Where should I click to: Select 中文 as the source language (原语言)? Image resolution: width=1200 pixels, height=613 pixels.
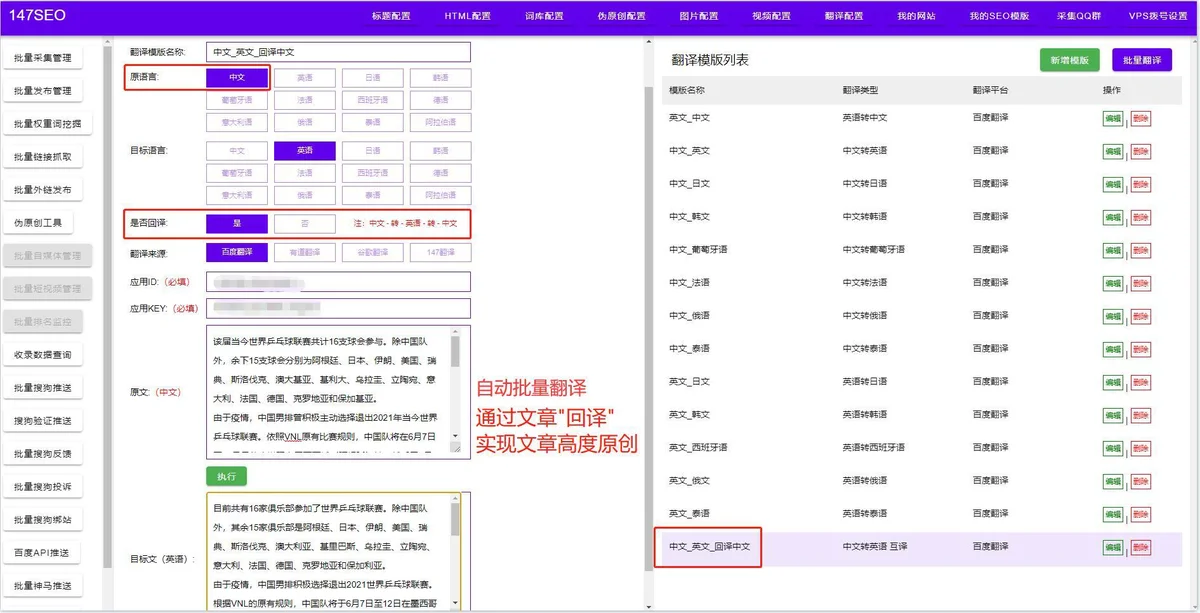[x=237, y=77]
